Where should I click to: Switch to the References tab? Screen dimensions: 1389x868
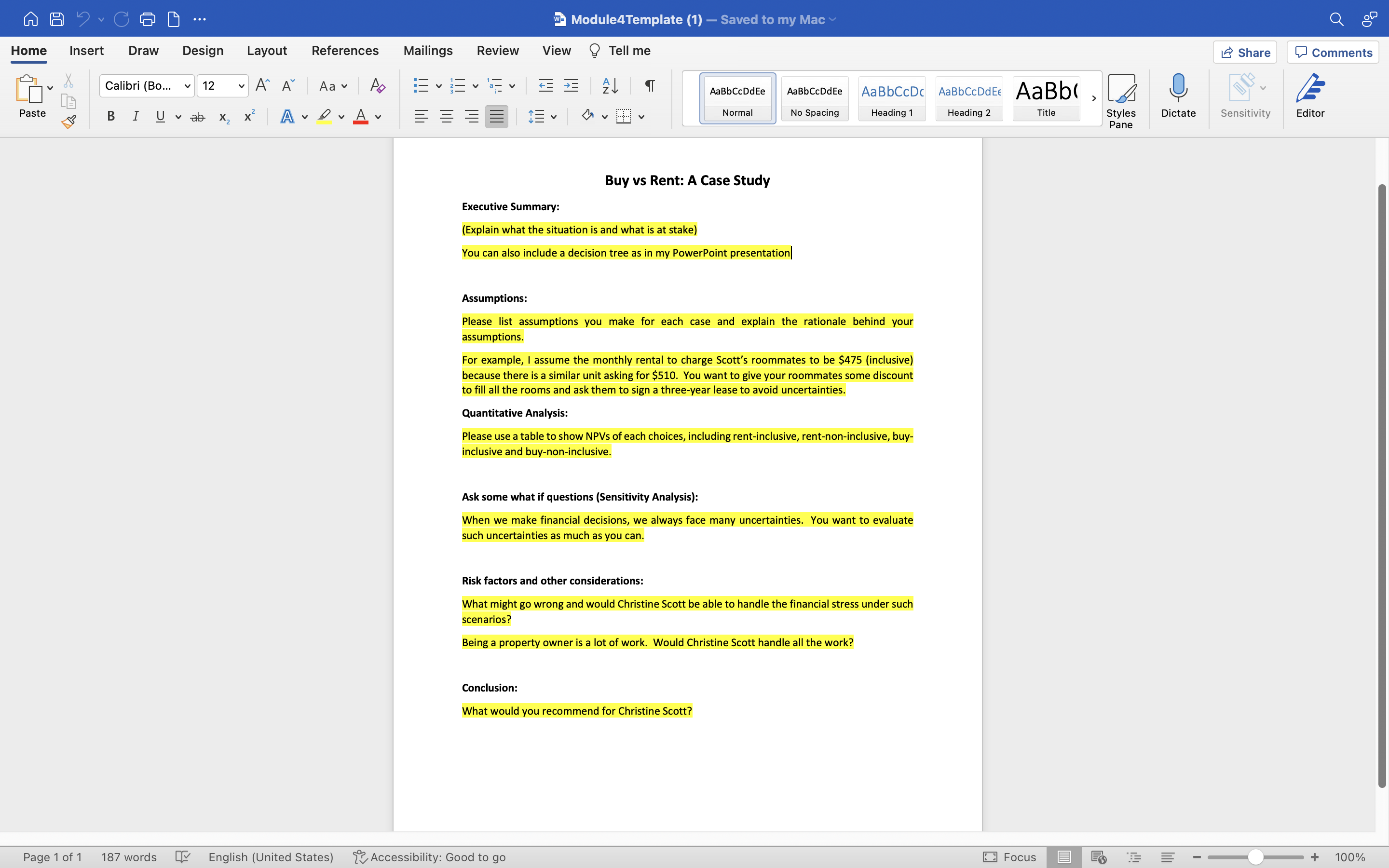[344, 51]
